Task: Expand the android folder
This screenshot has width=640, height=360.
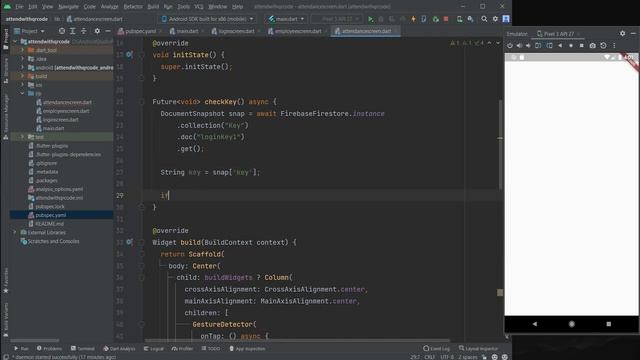Action: coord(23,67)
